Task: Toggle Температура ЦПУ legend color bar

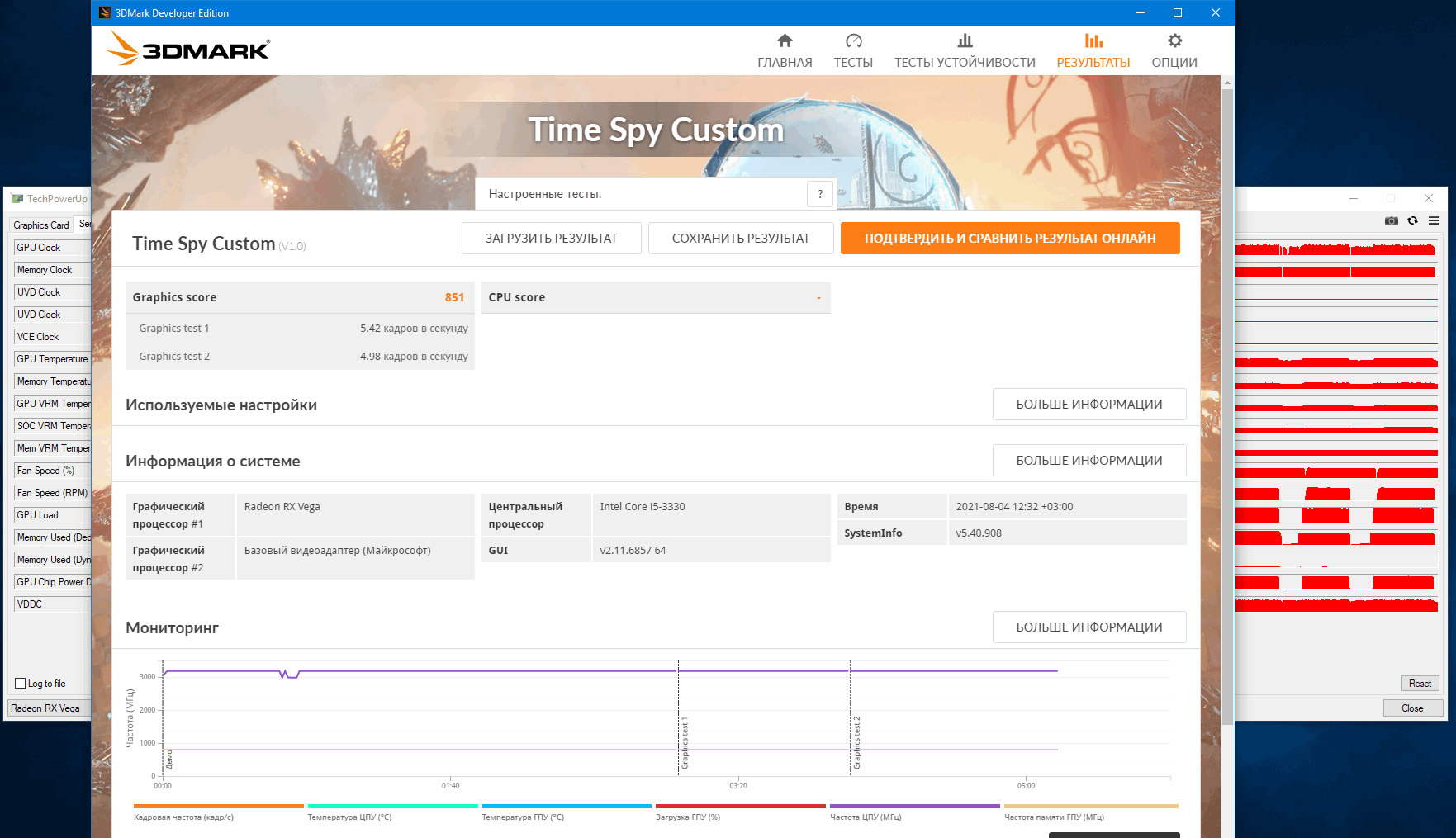Action: click(392, 806)
